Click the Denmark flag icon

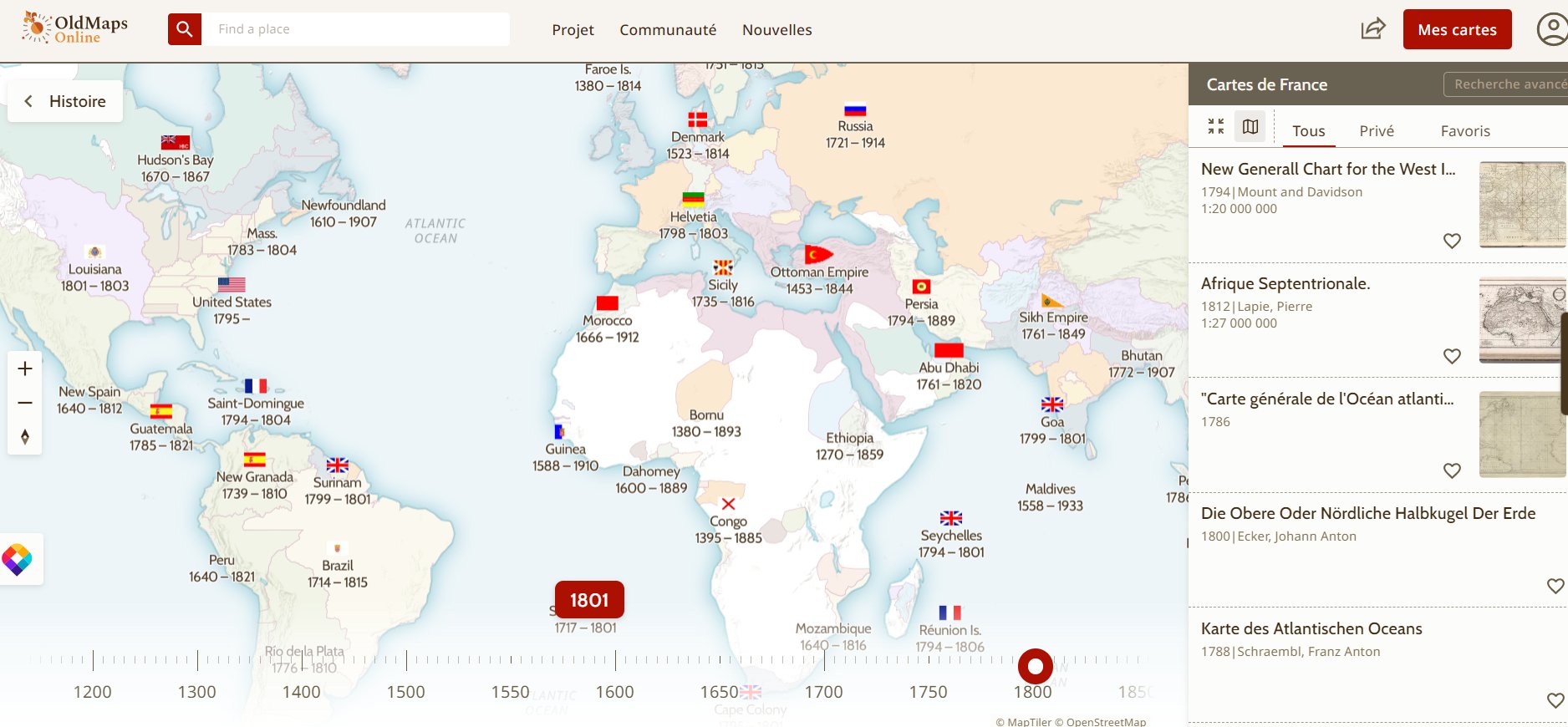(x=698, y=119)
